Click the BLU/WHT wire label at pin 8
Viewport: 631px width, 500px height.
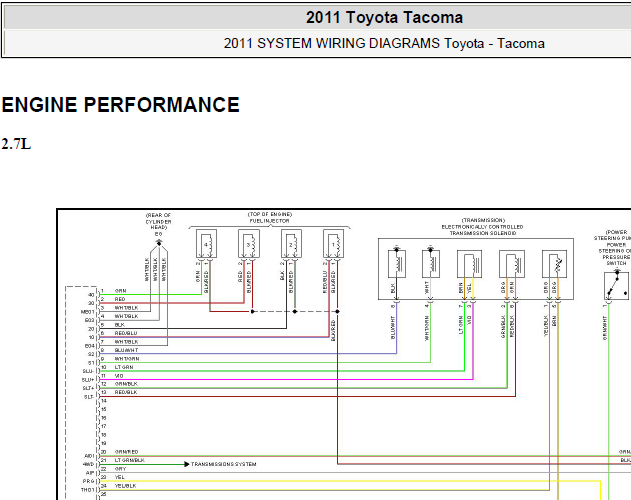point(126,350)
